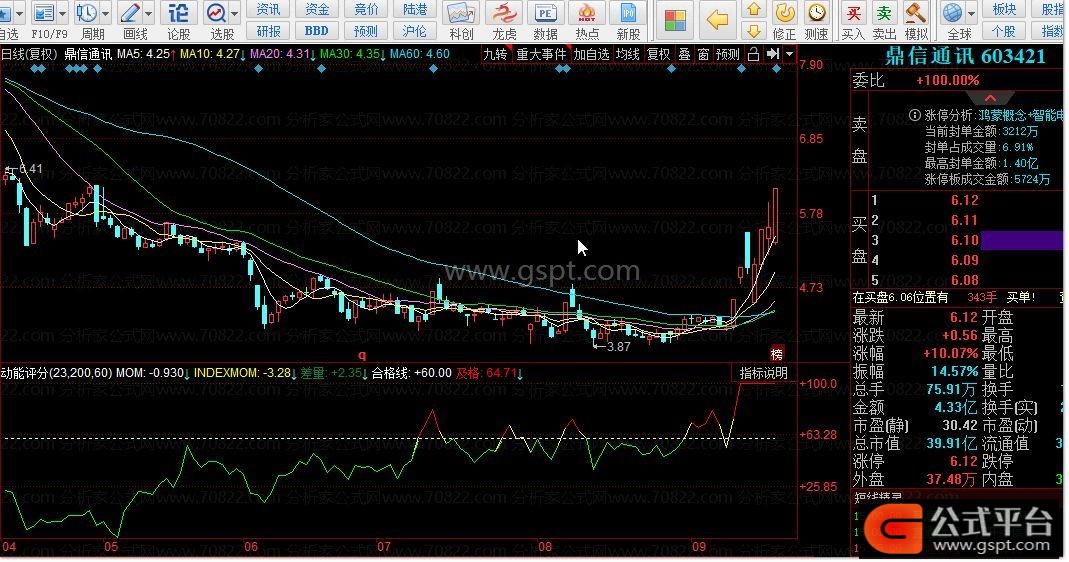Open the 热点 hot topics icon
Viewport: 1069px width, 562px height.
[586, 13]
